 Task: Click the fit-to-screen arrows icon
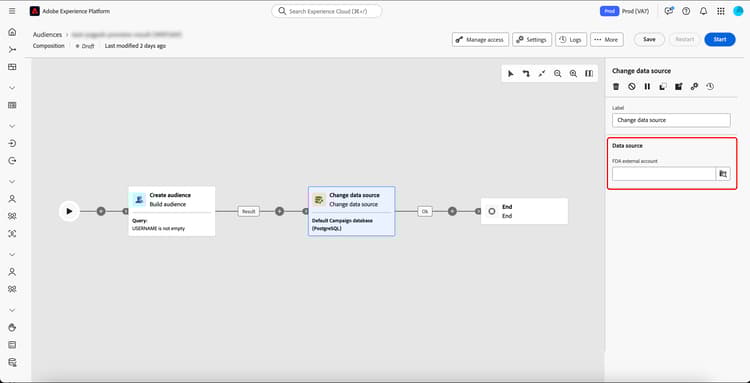coord(542,74)
